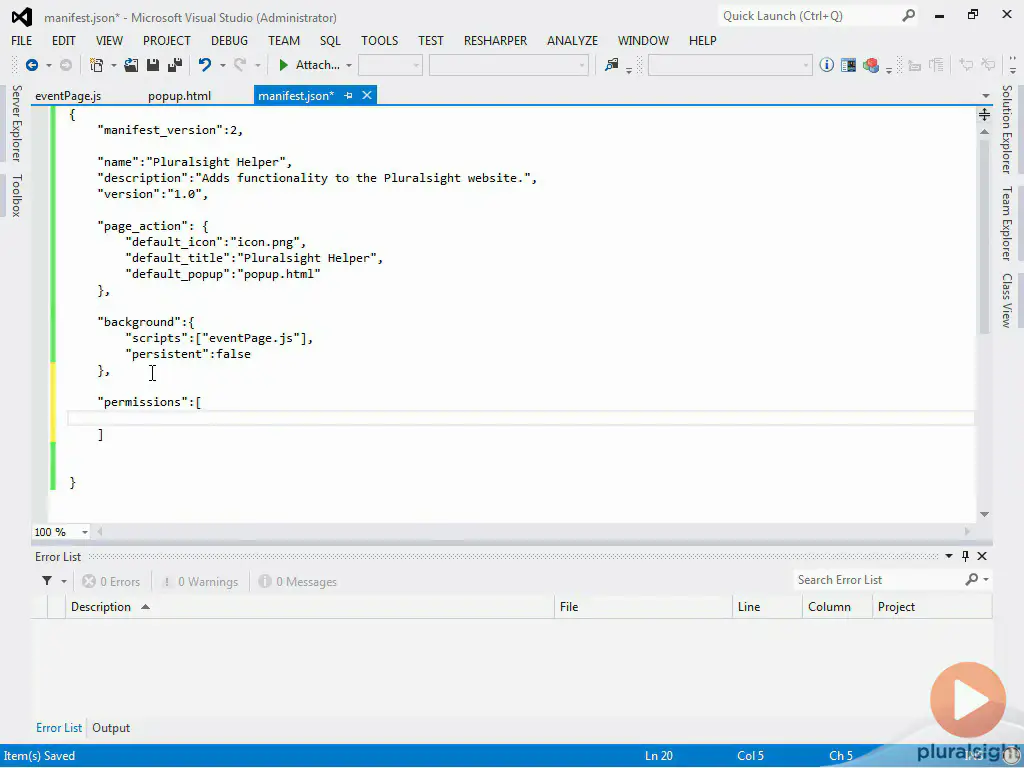Screen dimensions: 1024x768
Task: Open the Attach debug target dropdown
Action: 349,65
